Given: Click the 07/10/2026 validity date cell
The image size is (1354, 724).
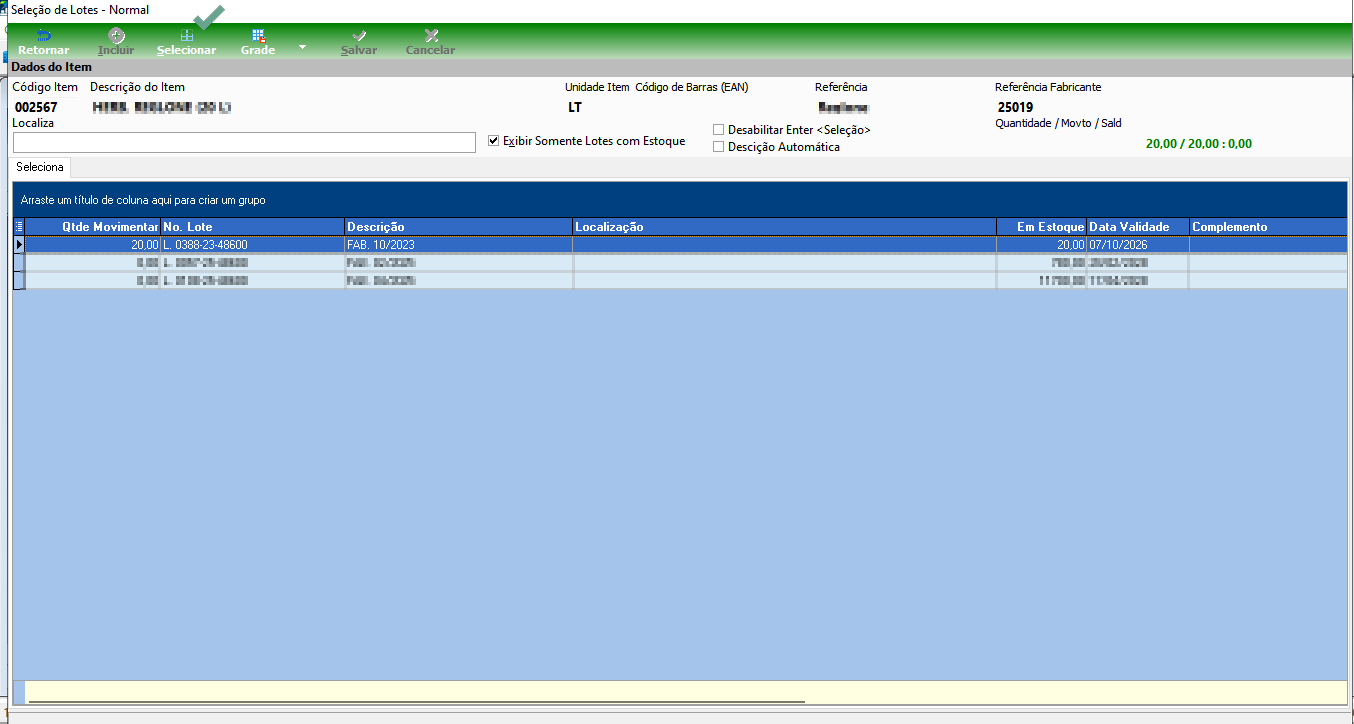Looking at the screenshot, I should (x=1138, y=244).
